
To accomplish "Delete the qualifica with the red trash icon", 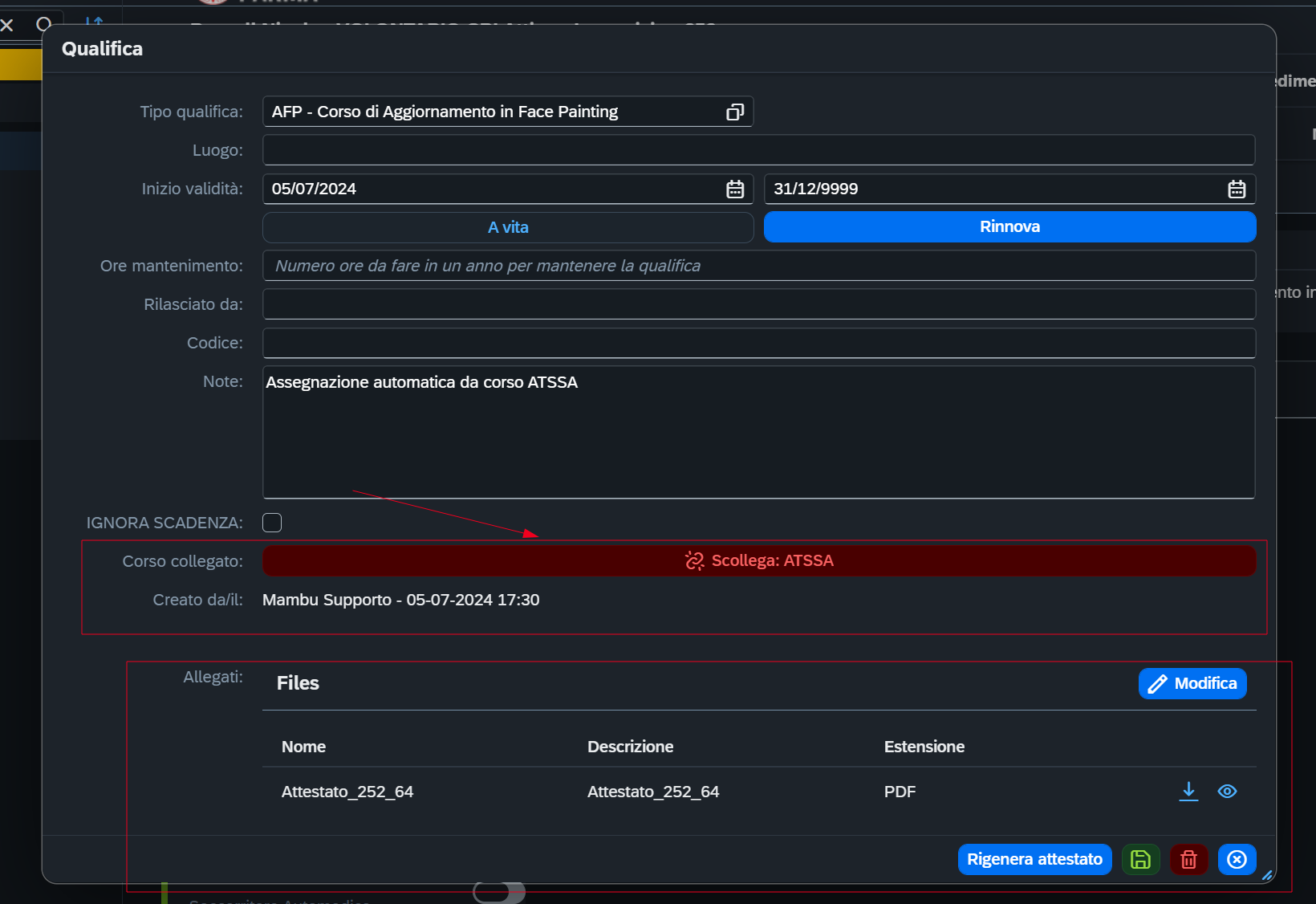I will tap(1188, 859).
